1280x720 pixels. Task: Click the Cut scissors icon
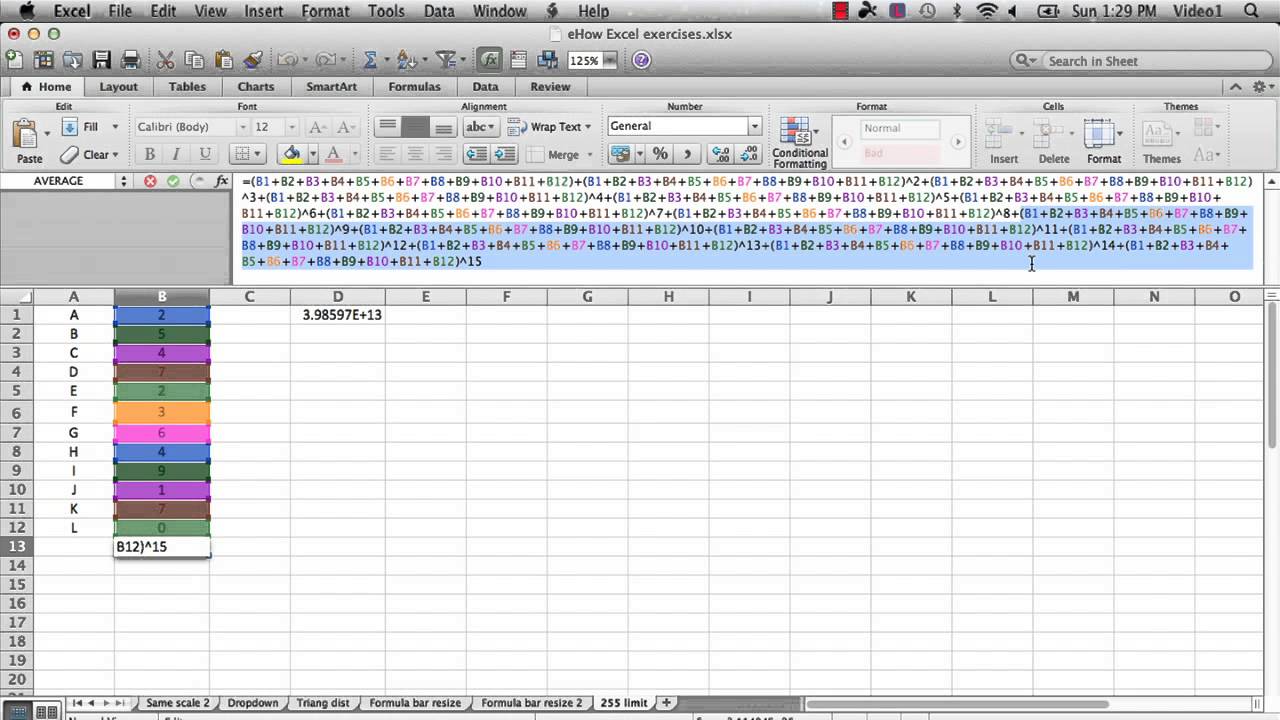click(166, 60)
